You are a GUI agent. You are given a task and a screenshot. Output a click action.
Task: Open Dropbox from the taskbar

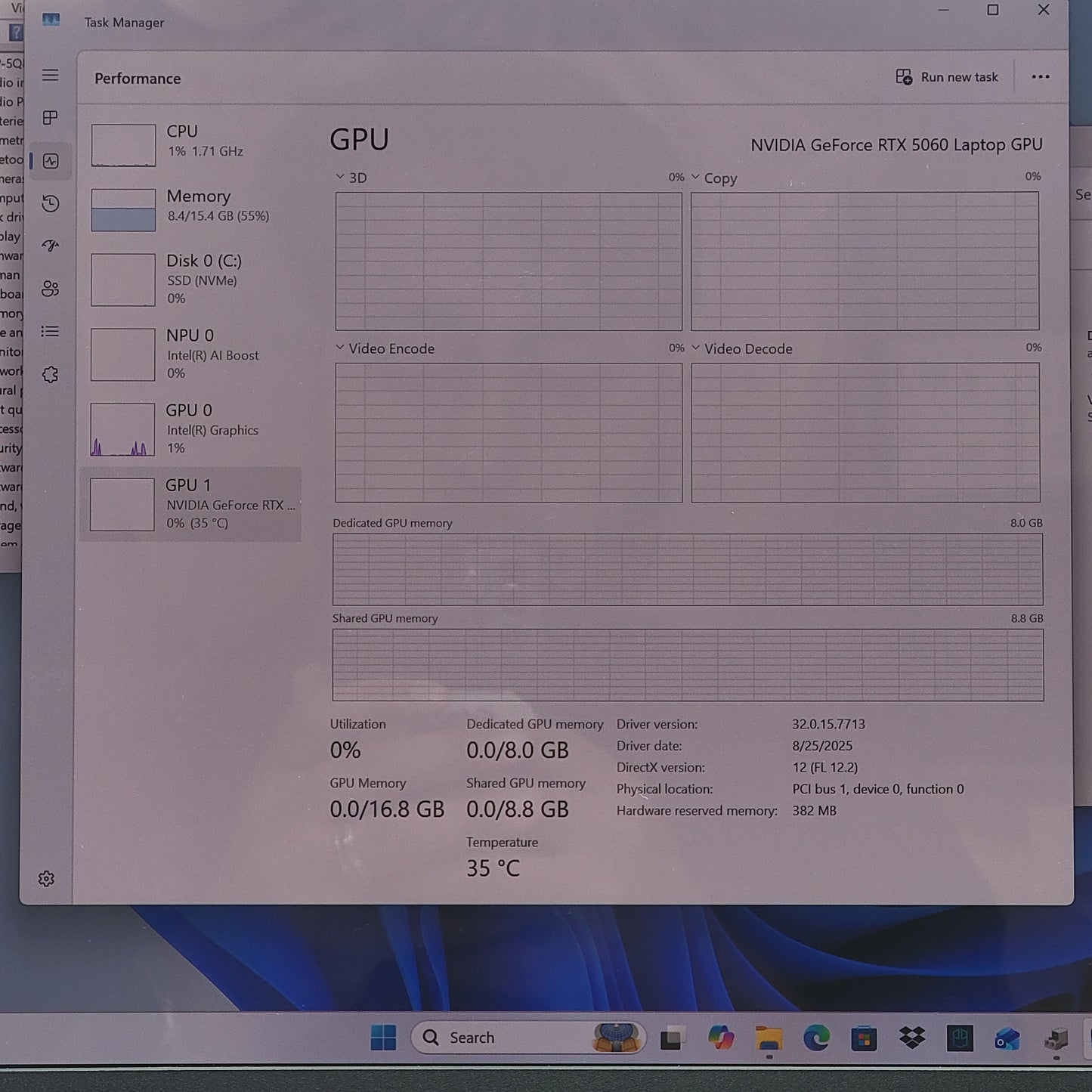pos(912,1038)
